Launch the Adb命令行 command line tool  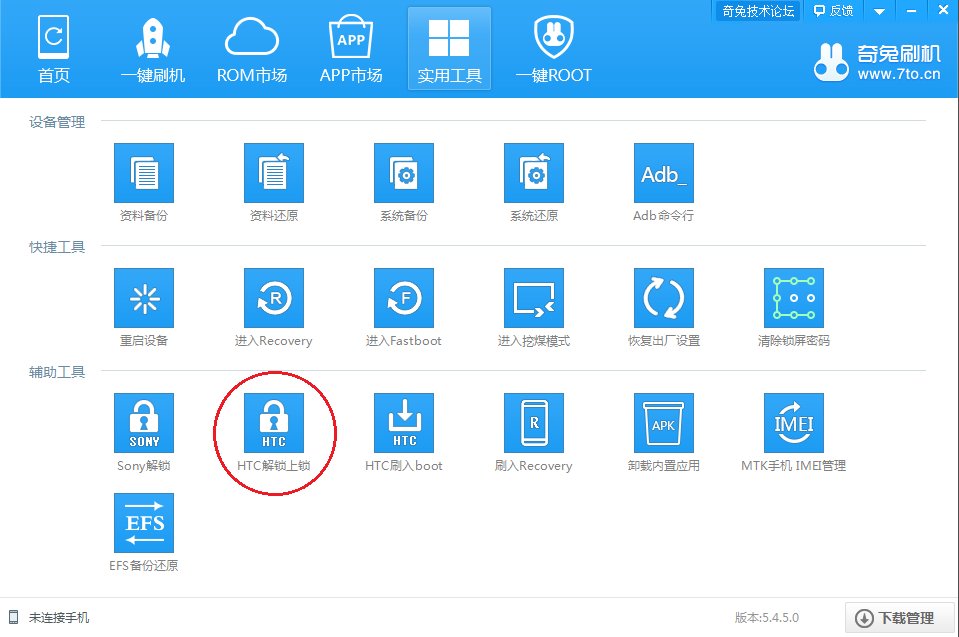pyautogui.click(x=664, y=173)
